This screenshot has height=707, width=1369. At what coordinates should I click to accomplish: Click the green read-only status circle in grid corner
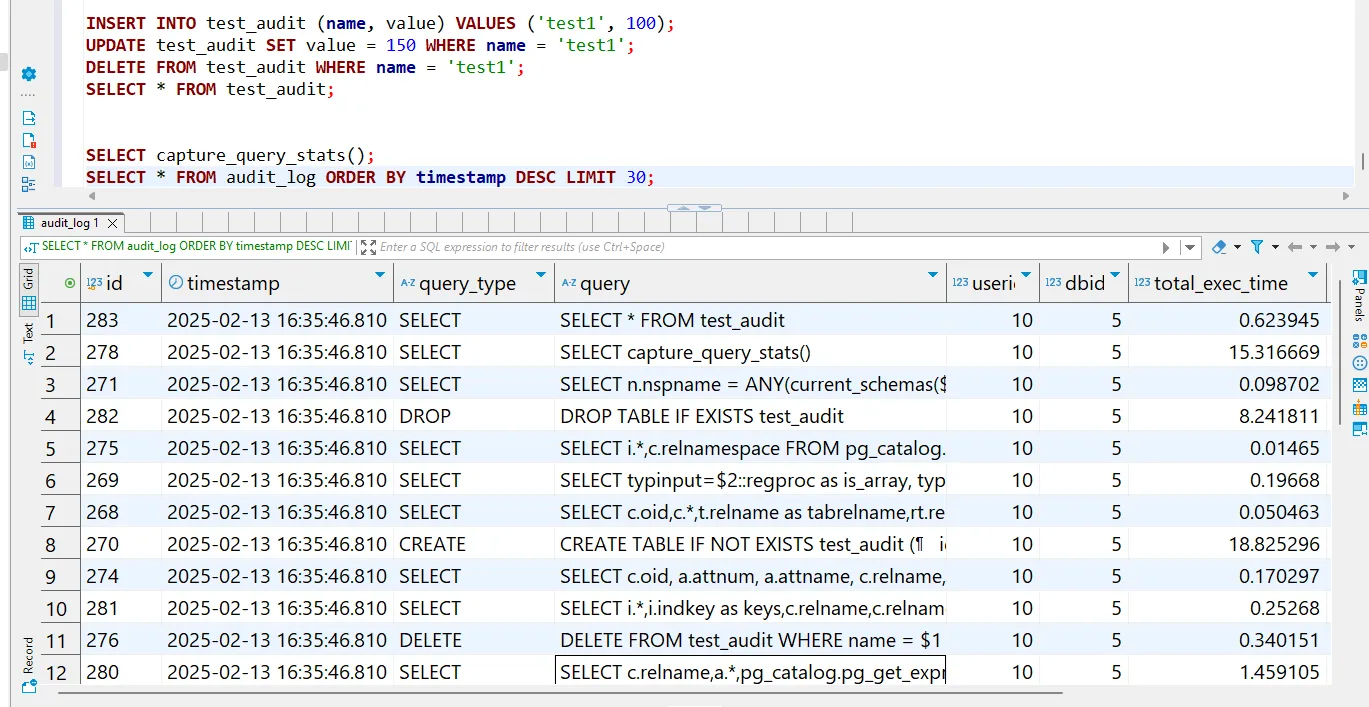(x=69, y=284)
